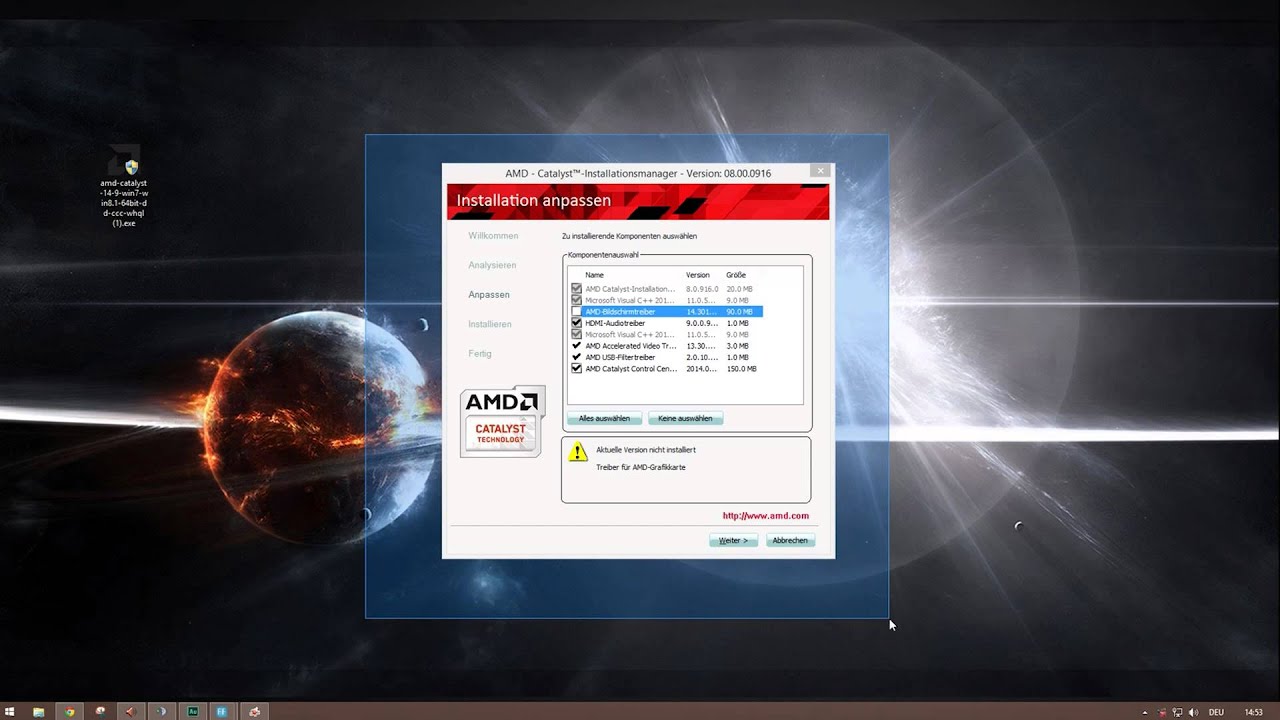Select the 'HDMI-Audiotreiber' row text

(x=615, y=323)
